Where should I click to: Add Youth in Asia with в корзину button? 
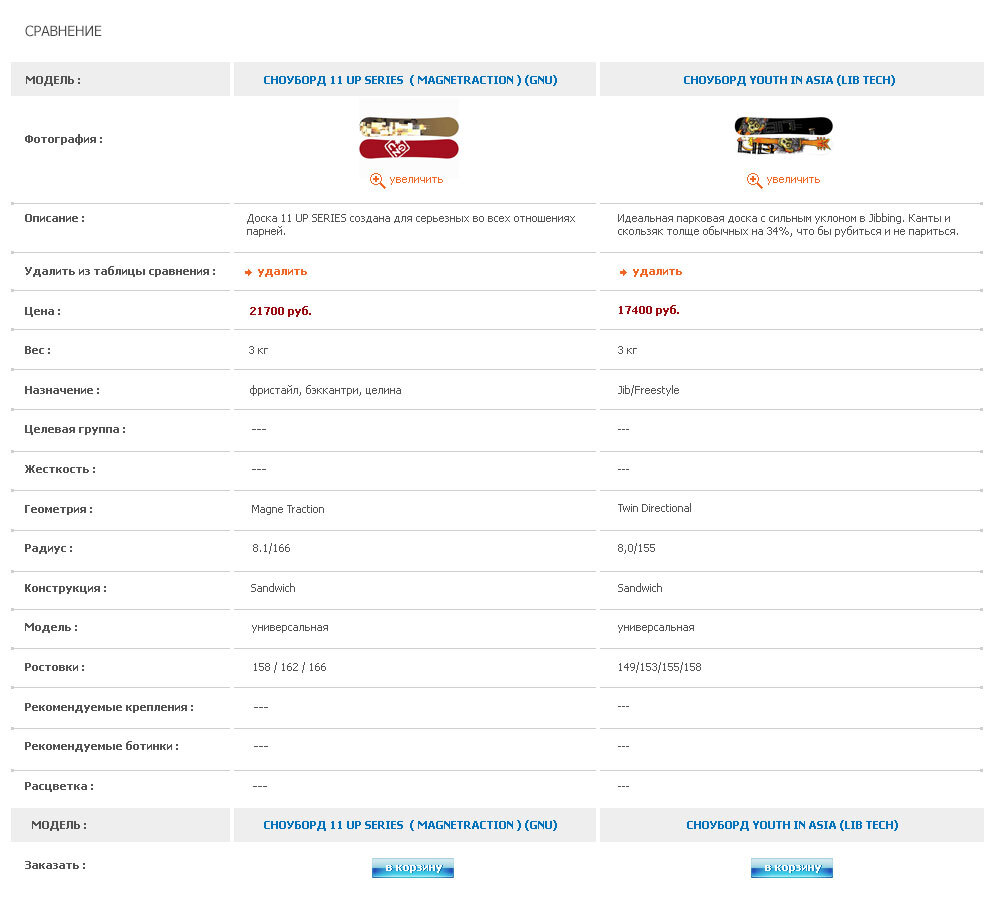791,868
